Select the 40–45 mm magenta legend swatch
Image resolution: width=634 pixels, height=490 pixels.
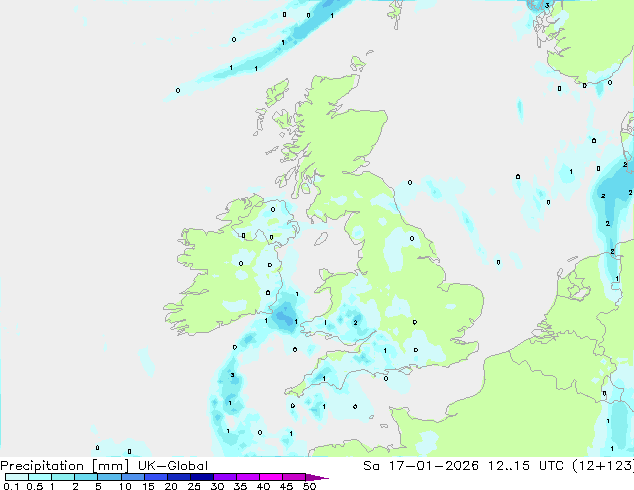click(271, 477)
